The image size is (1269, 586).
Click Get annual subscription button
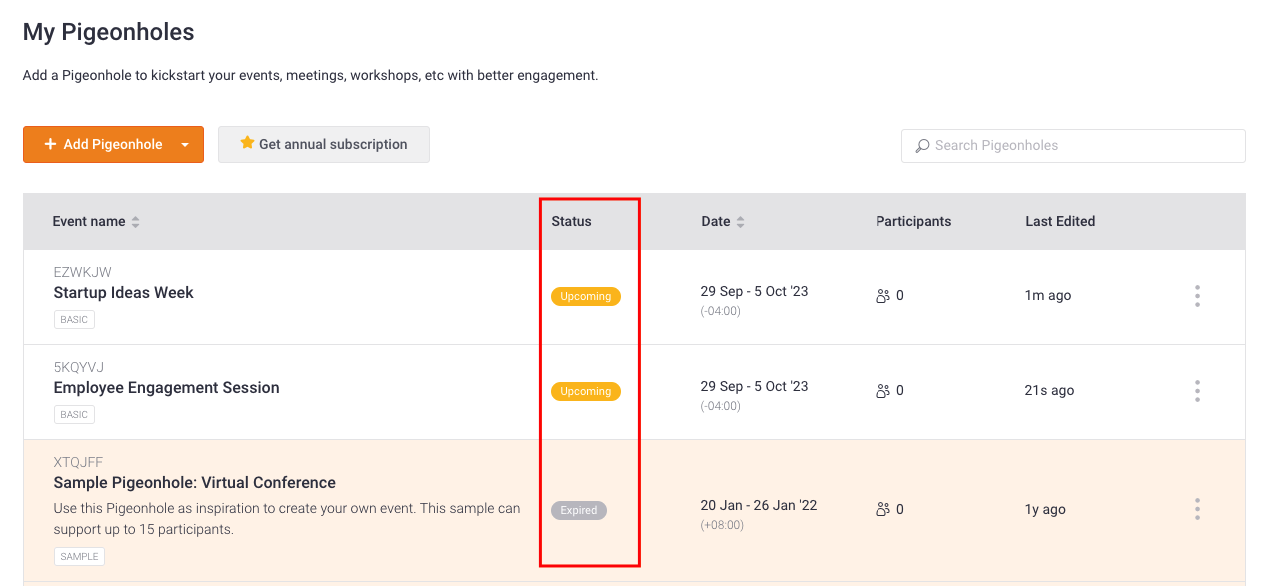coord(324,144)
